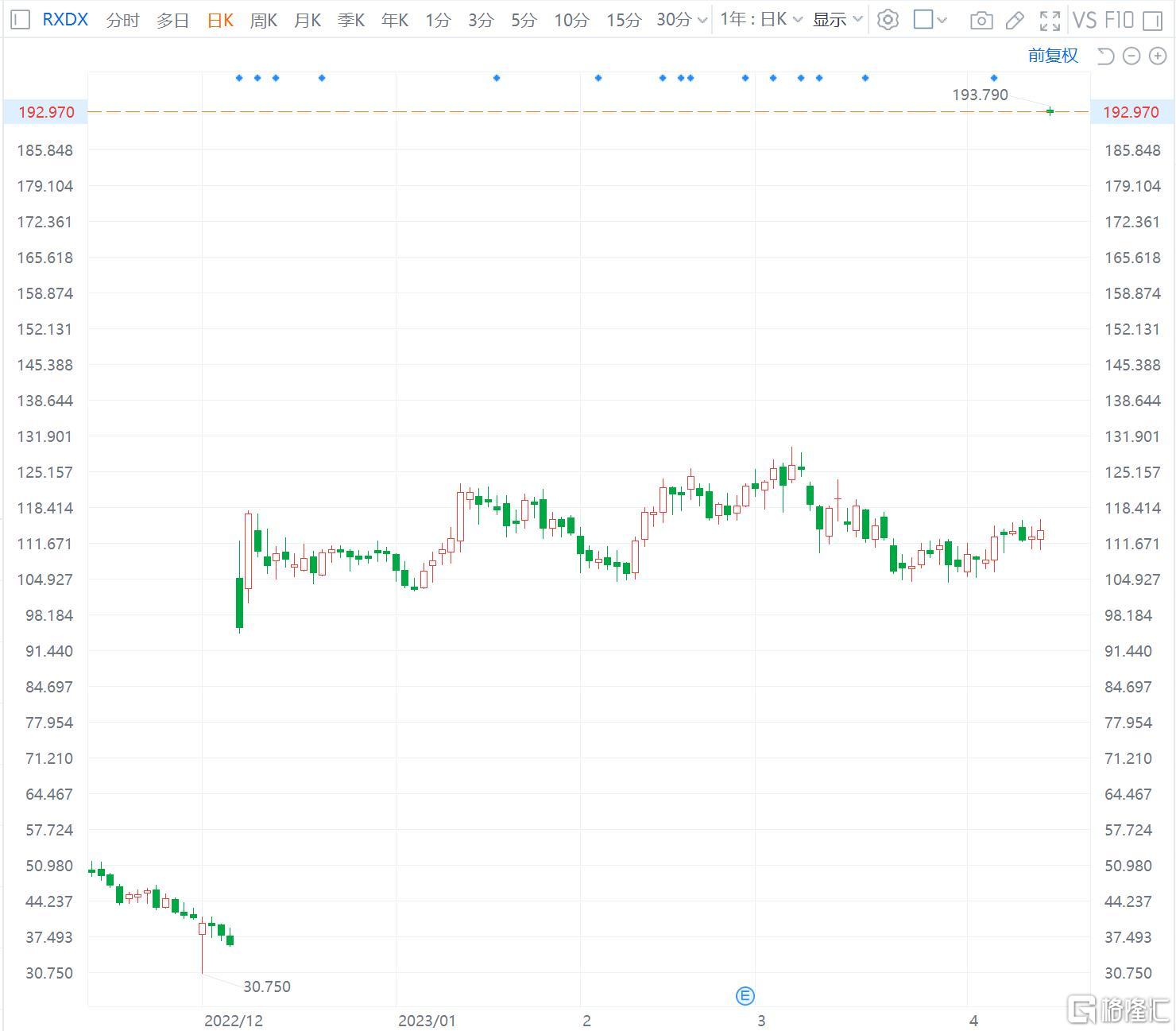Zoom in using the plus icon
1176x1031 pixels.
[1158, 56]
